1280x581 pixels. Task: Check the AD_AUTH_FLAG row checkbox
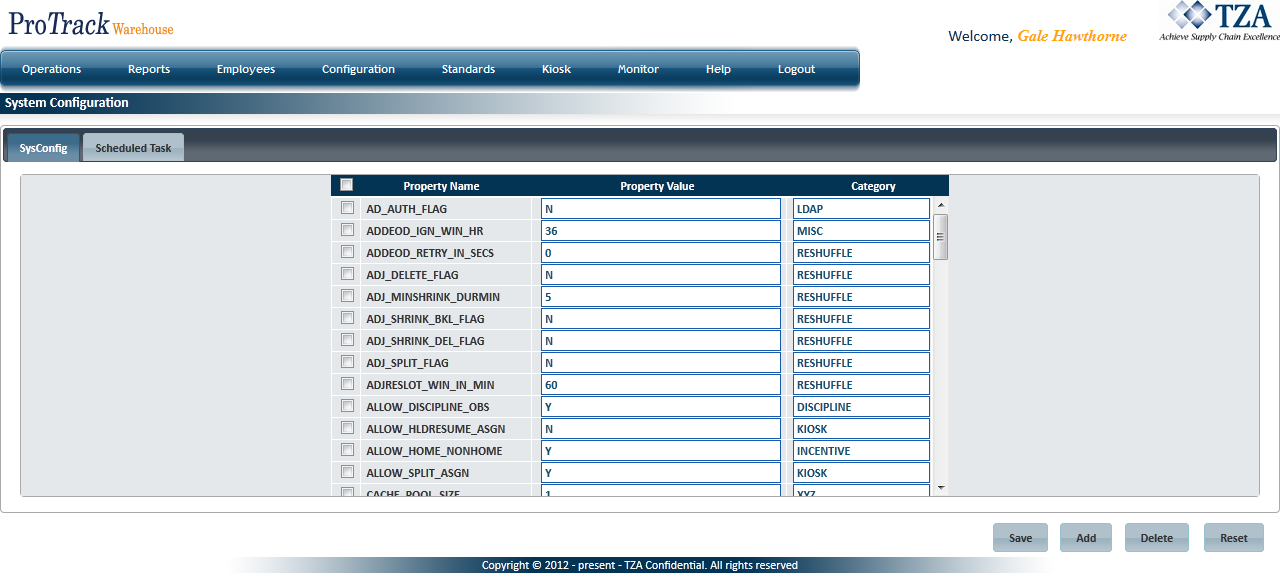click(347, 208)
